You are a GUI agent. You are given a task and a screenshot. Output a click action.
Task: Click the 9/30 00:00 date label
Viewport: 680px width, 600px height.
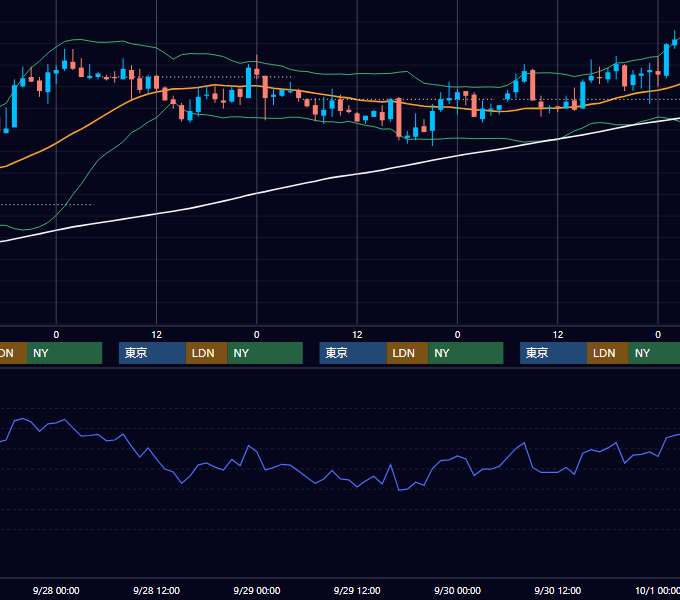[458, 590]
